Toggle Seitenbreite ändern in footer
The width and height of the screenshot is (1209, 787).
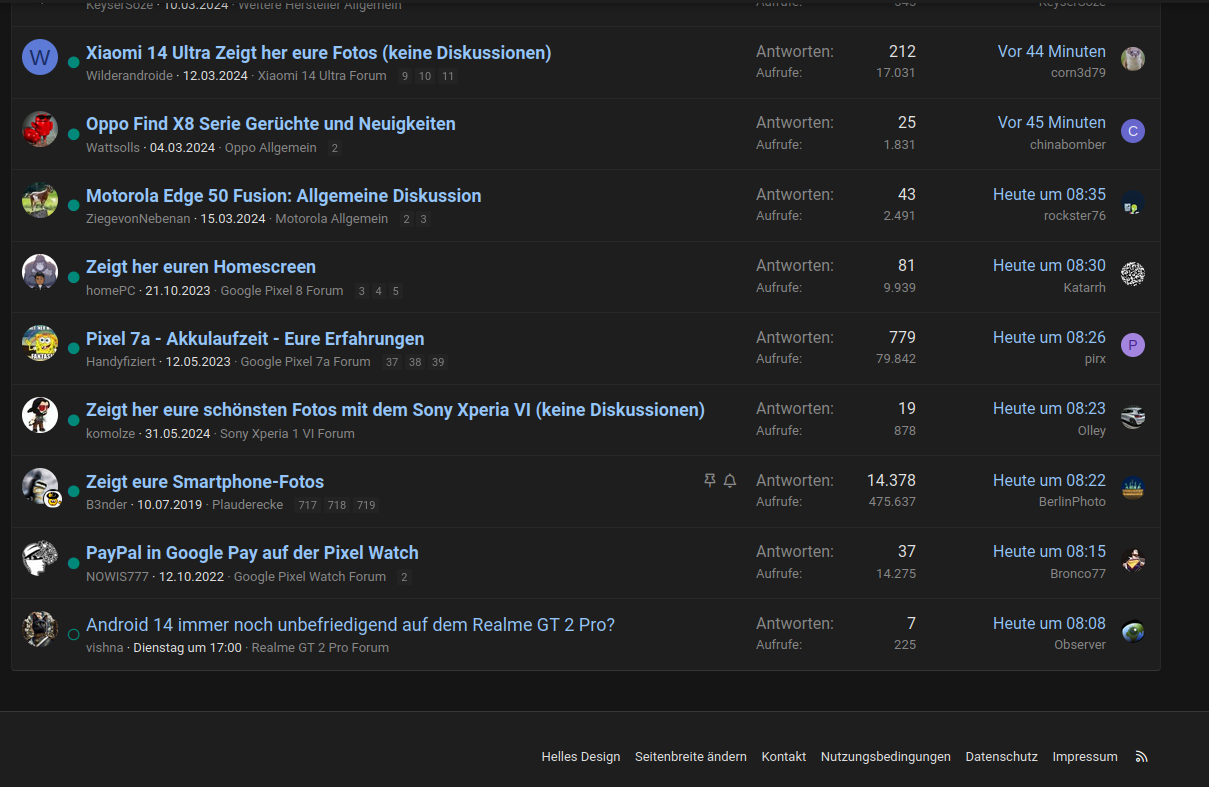(690, 757)
